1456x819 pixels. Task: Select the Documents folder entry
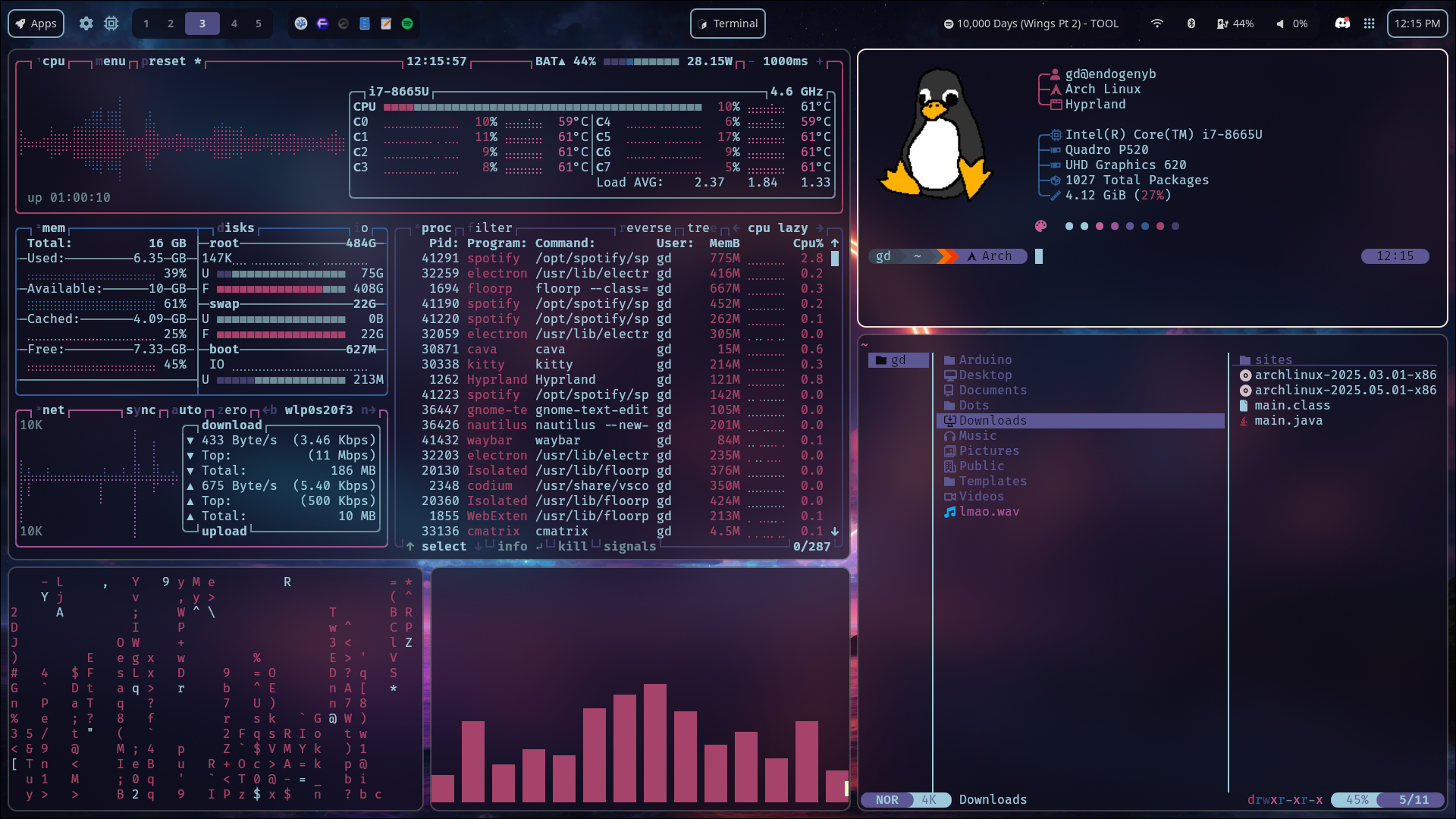point(985,390)
